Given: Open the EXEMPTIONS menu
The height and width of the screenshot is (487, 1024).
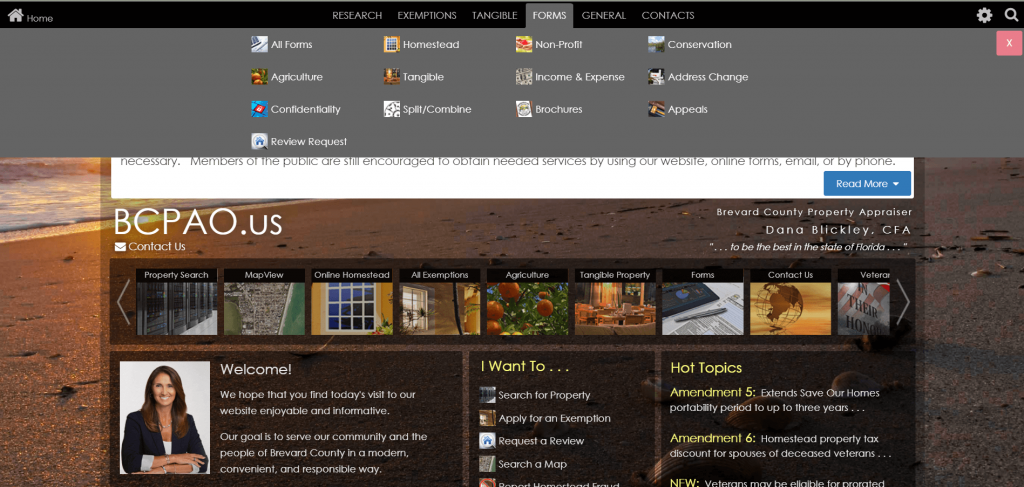Looking at the screenshot, I should (426, 16).
